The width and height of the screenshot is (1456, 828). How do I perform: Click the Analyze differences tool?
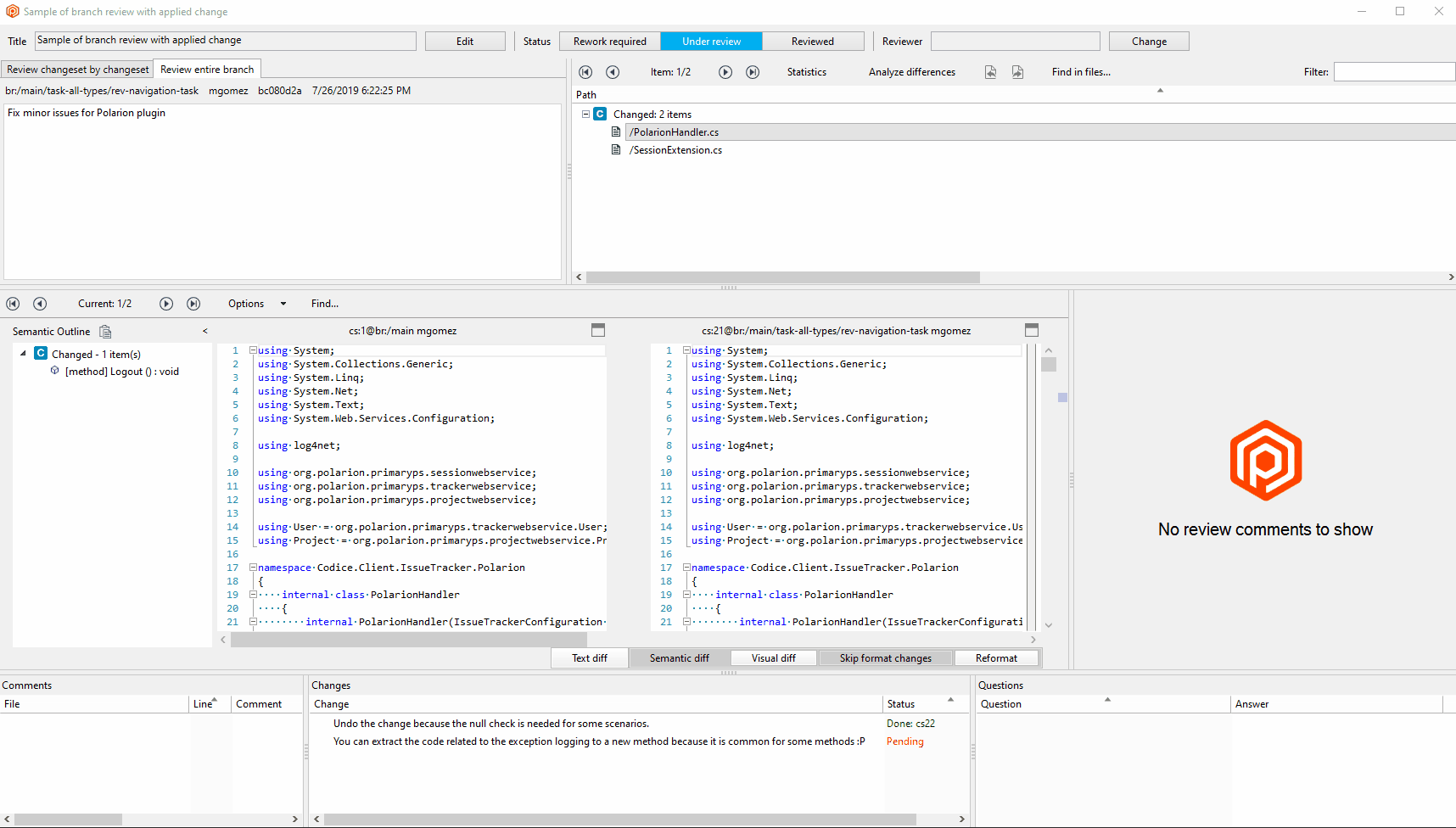point(912,72)
